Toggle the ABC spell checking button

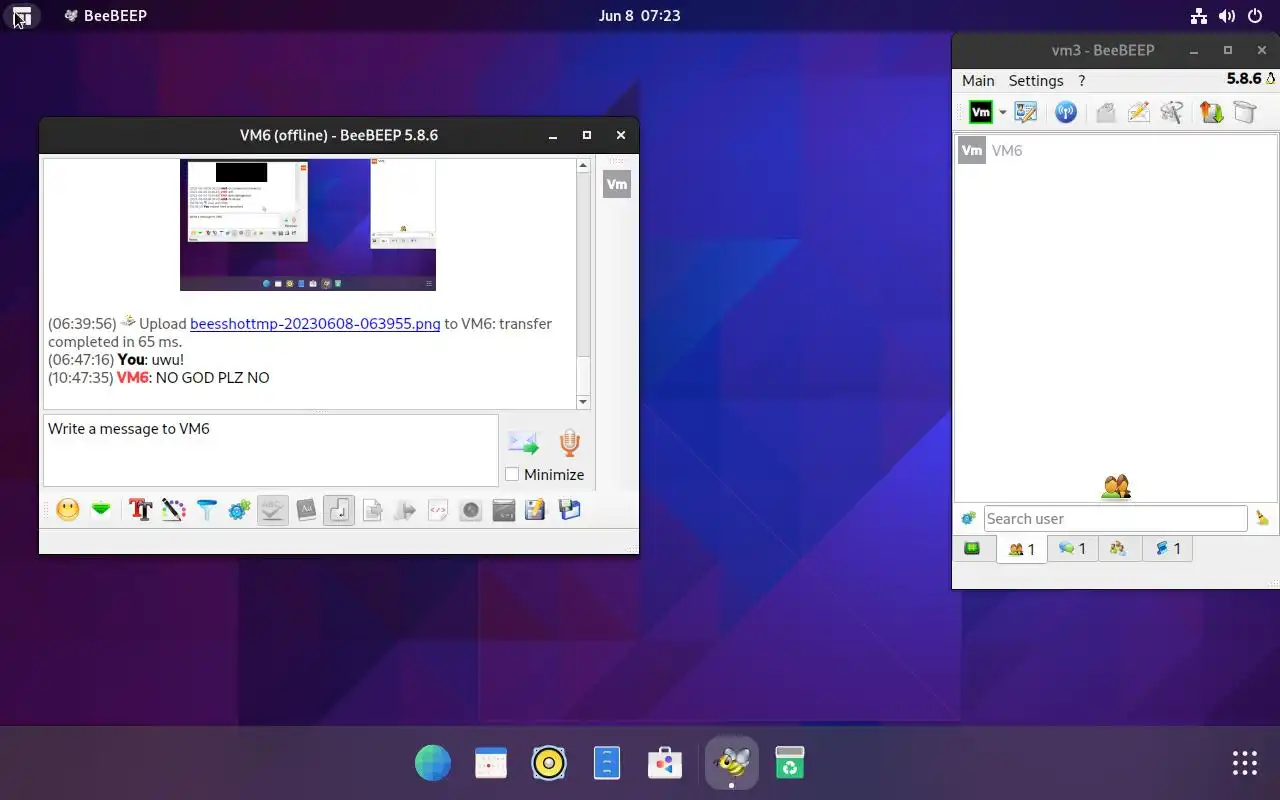272,510
